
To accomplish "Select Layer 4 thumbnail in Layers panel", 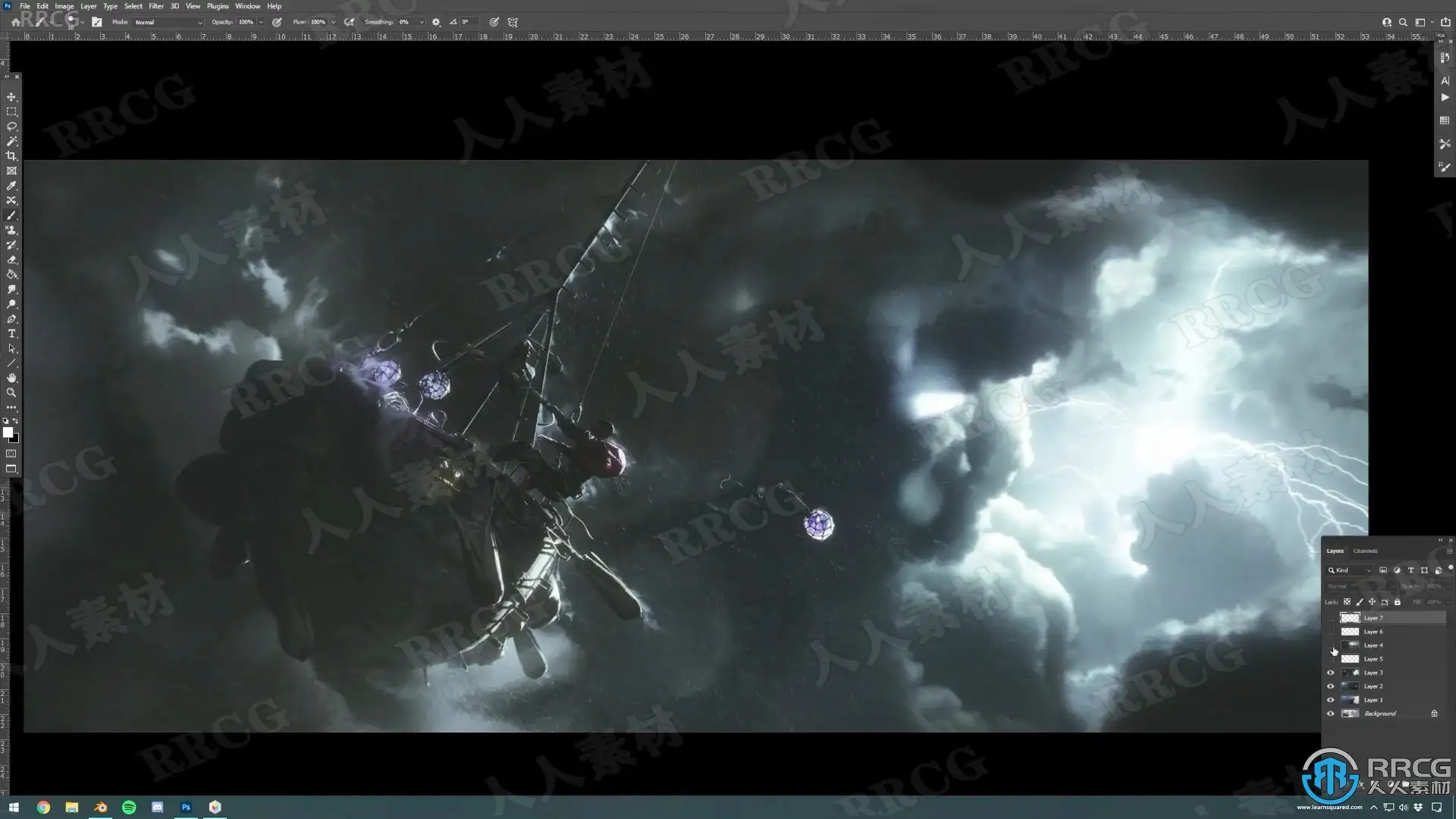I will pos(1350,645).
